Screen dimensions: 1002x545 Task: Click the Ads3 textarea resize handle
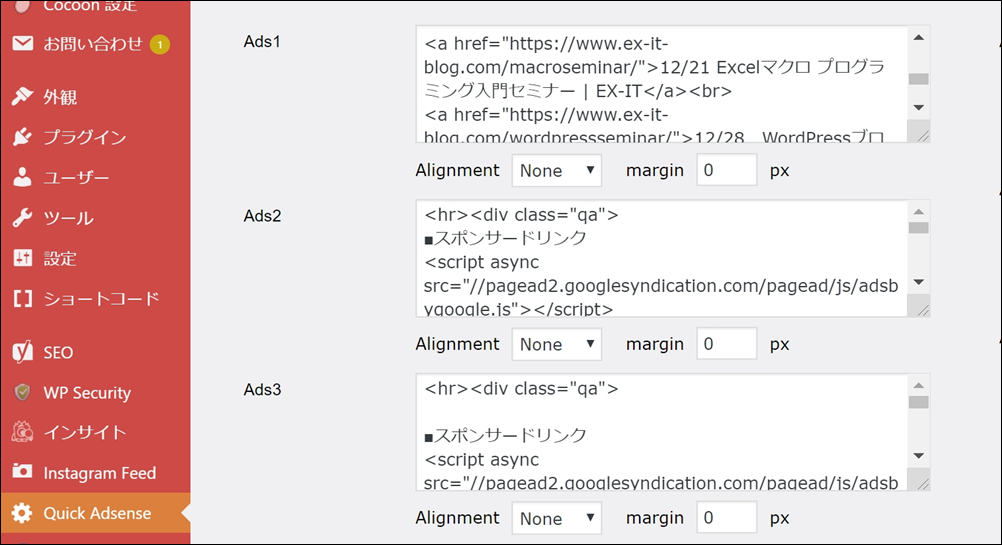pyautogui.click(x=922, y=482)
